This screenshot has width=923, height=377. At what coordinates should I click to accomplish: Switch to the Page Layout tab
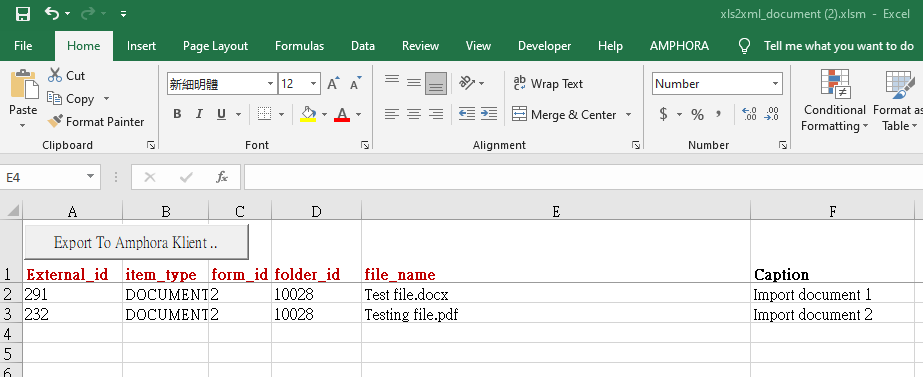[215, 46]
